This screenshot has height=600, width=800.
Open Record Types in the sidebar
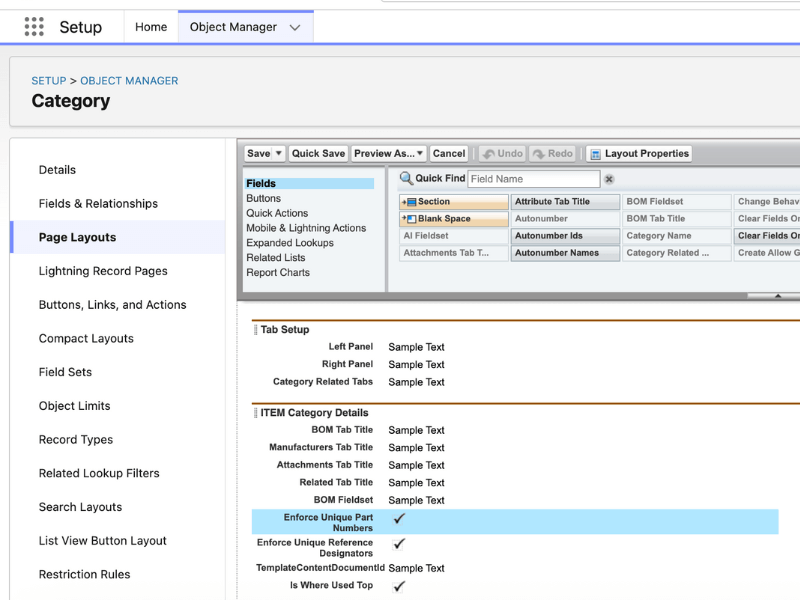(76, 439)
